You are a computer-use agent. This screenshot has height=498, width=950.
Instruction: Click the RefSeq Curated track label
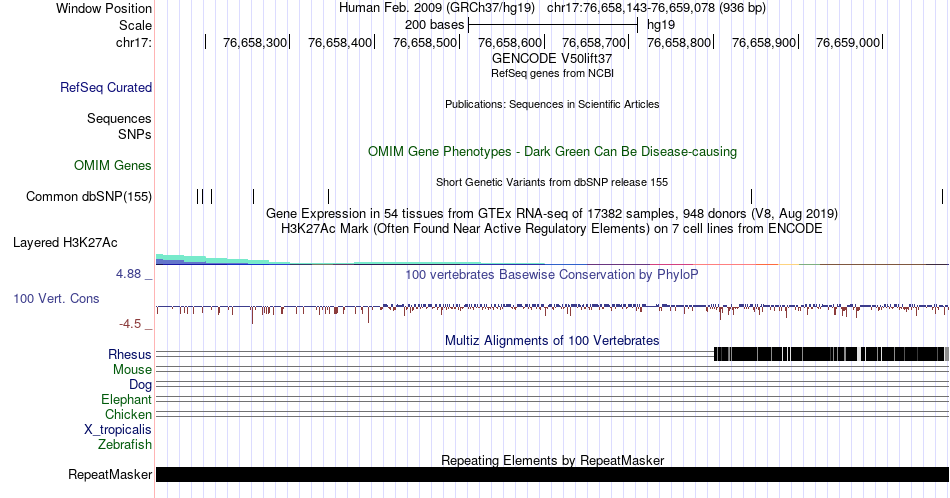(x=106, y=87)
